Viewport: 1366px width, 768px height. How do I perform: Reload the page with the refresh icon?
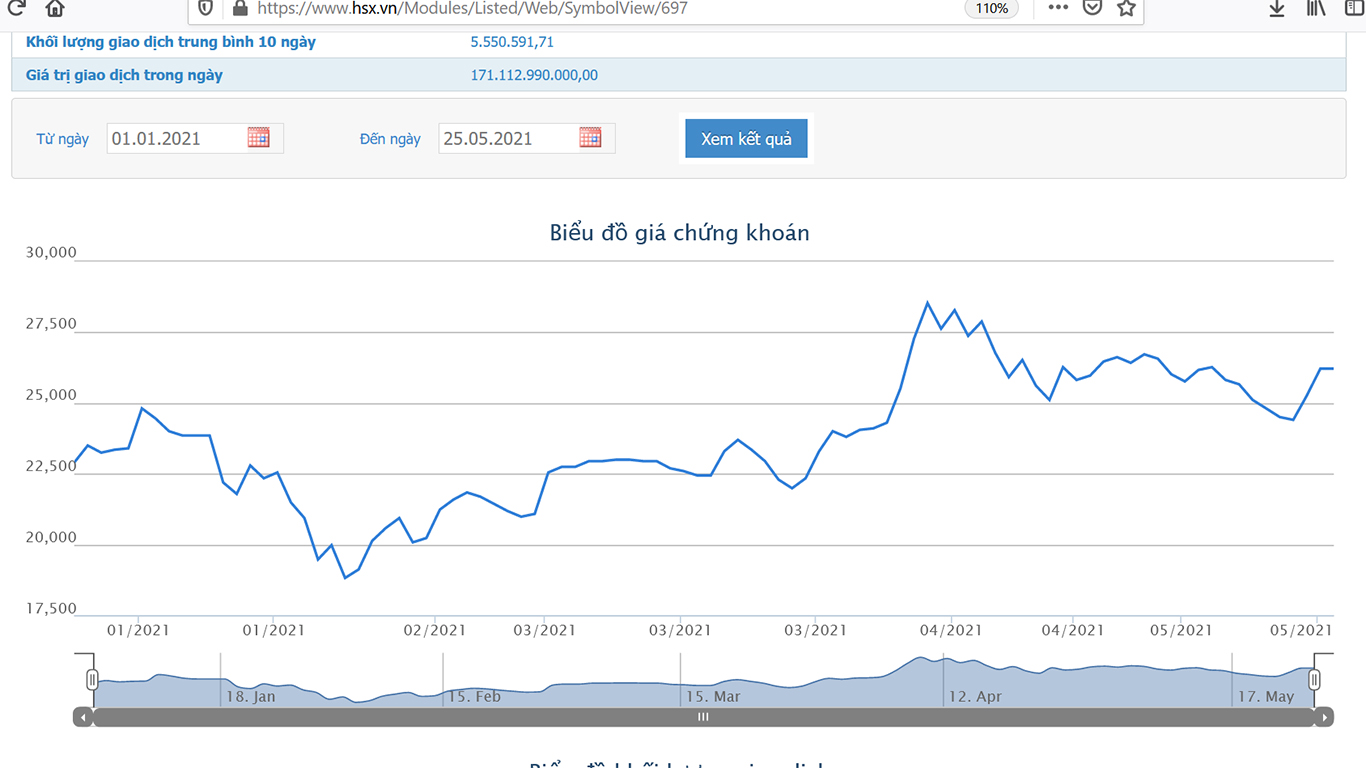[x=15, y=8]
